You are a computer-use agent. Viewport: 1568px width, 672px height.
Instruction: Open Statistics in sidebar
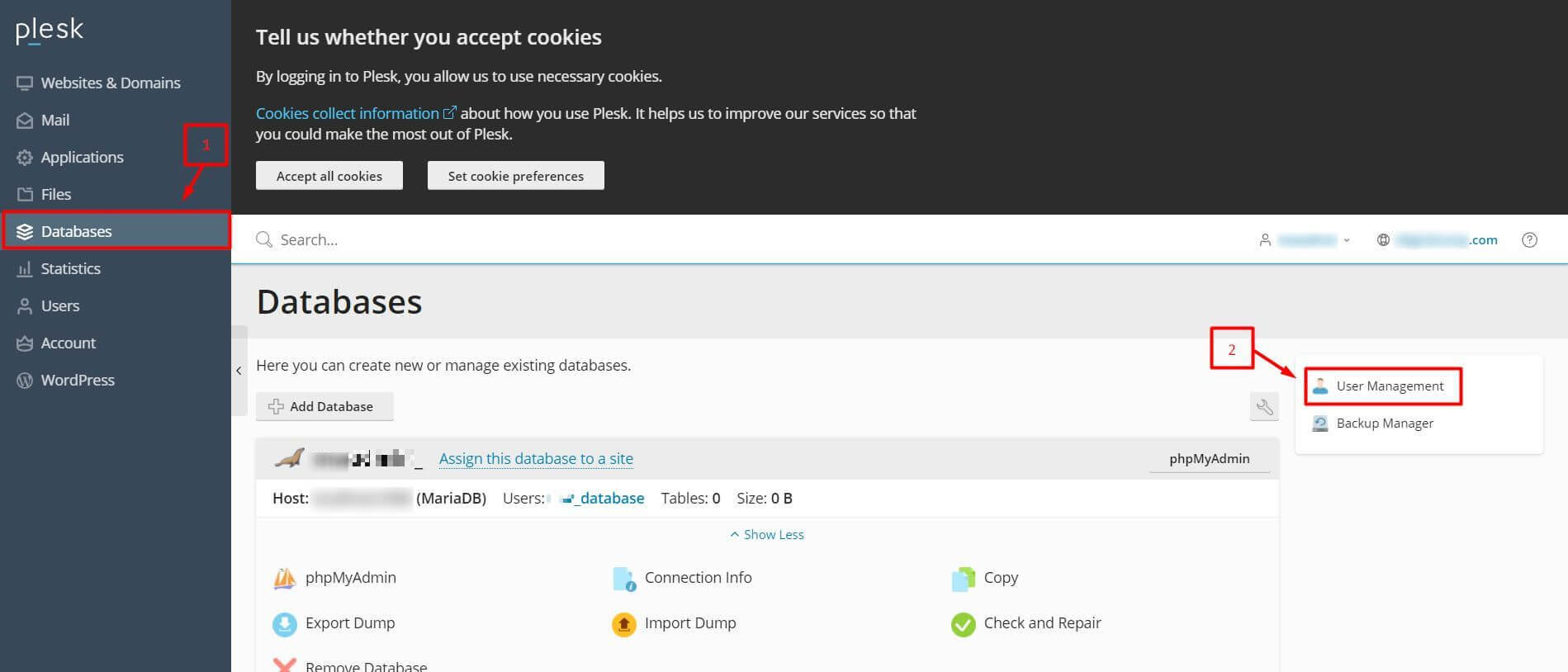click(x=71, y=268)
